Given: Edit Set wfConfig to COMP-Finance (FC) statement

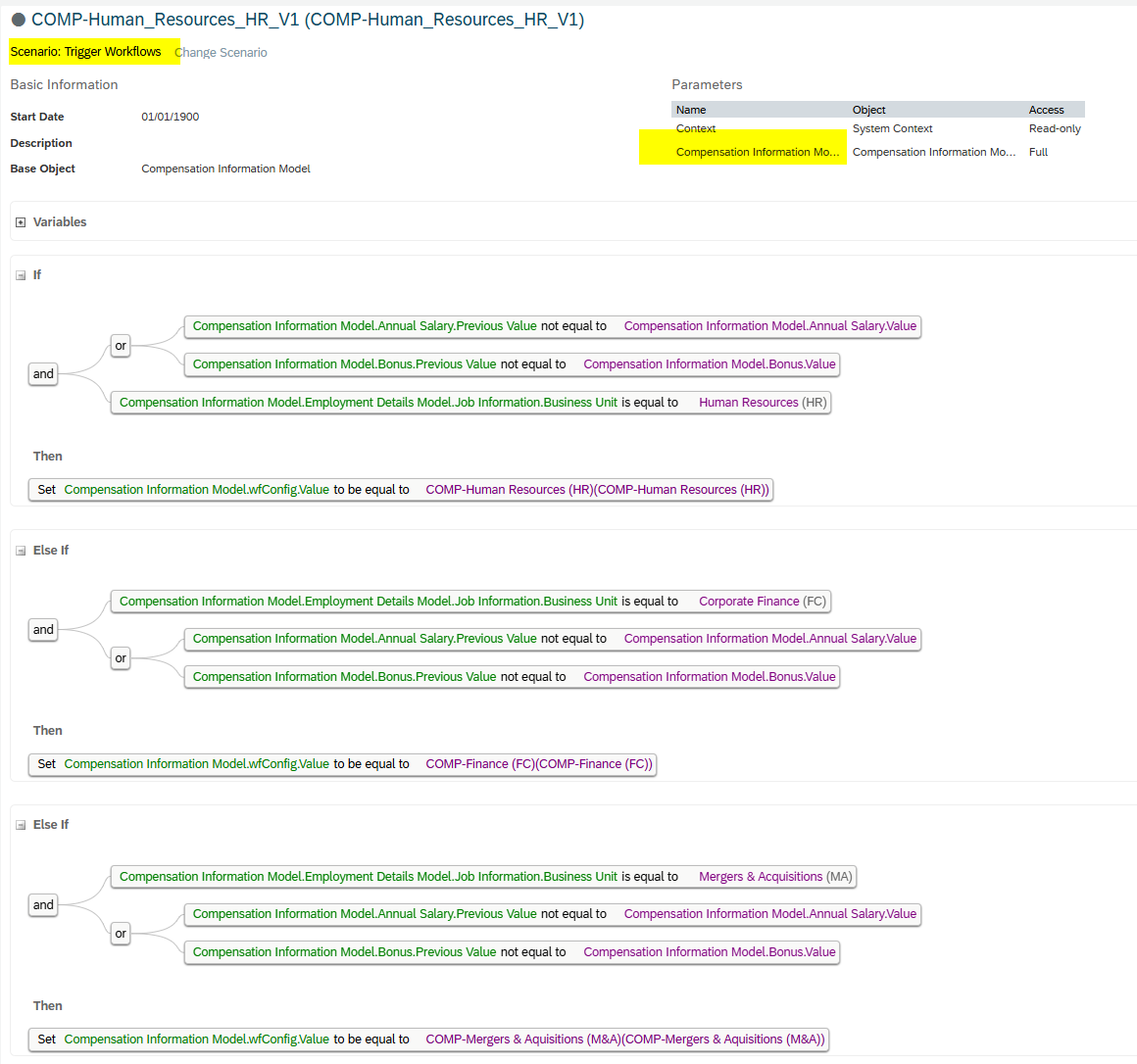Looking at the screenshot, I should tap(342, 764).
